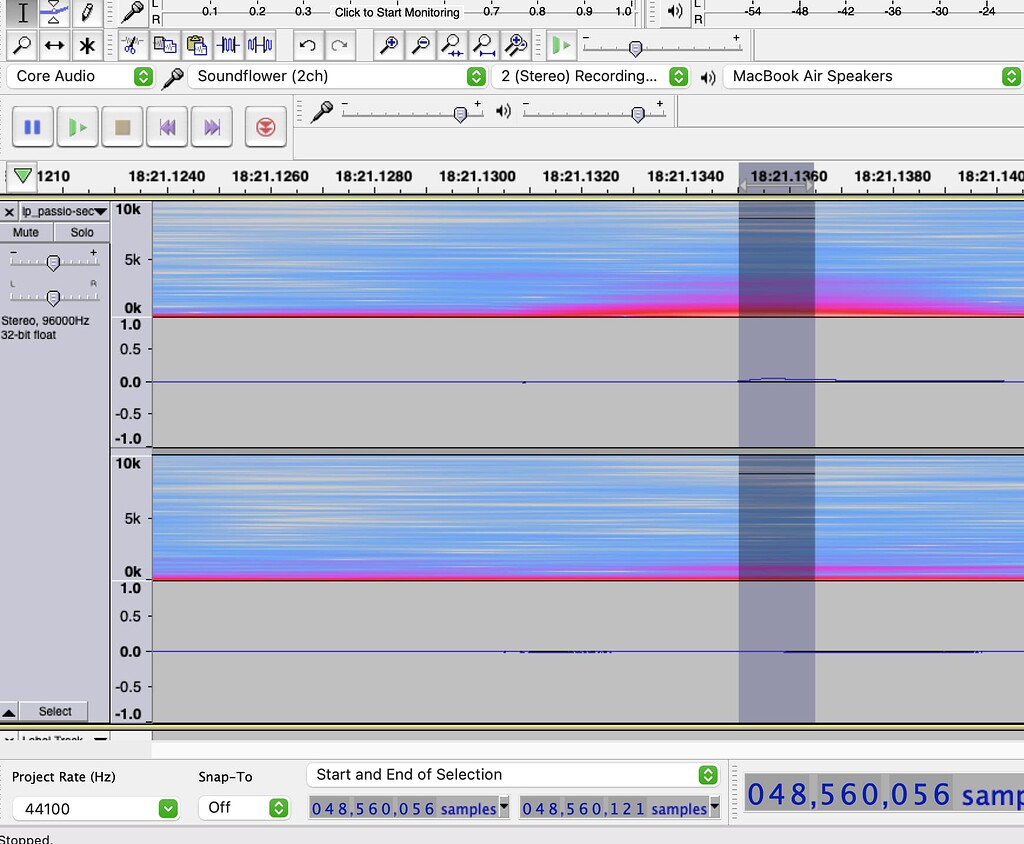1024x844 pixels.
Task: Select the Time Shift tool
Action: (x=55, y=46)
